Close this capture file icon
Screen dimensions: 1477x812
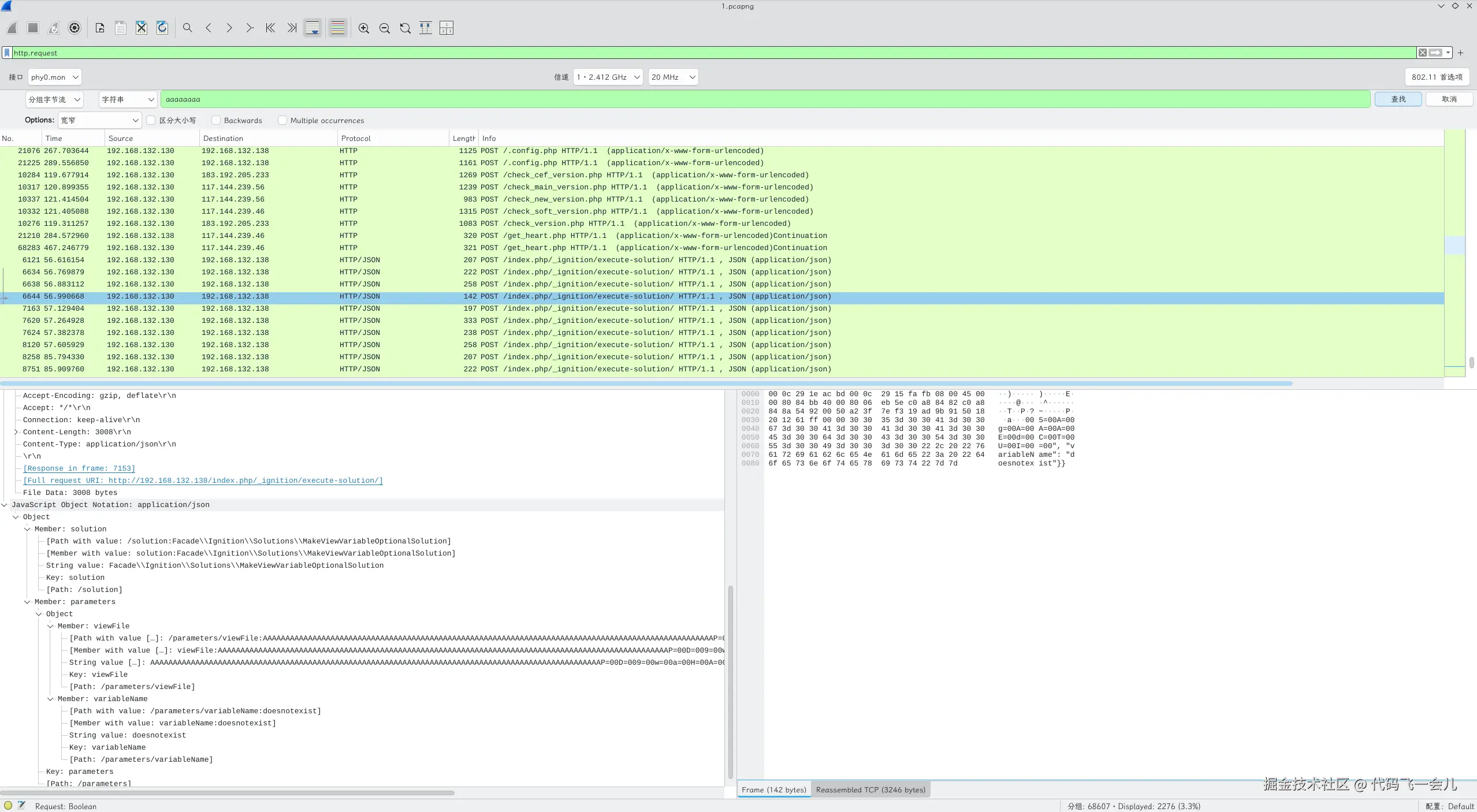click(x=142, y=28)
